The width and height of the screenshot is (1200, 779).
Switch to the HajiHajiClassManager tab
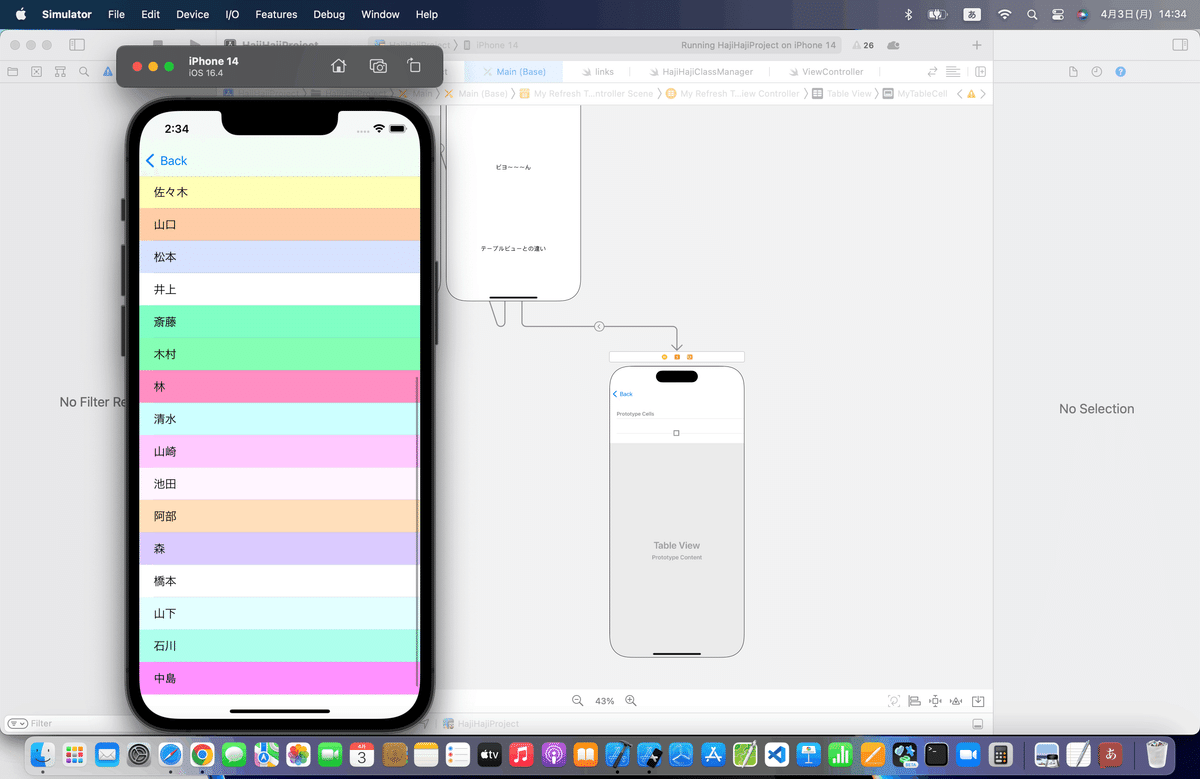point(700,72)
